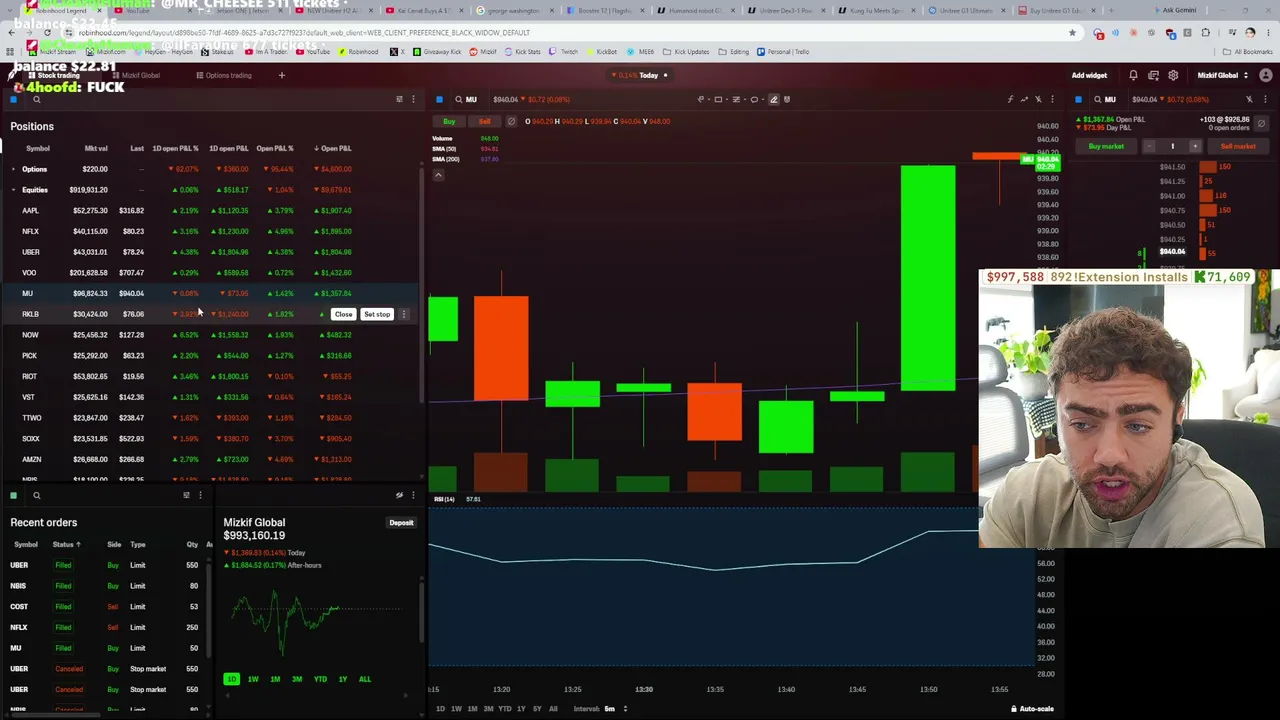Screen dimensions: 1280x720
Task: Click the cancel-orders icon next to Sell button
Action: (511, 121)
